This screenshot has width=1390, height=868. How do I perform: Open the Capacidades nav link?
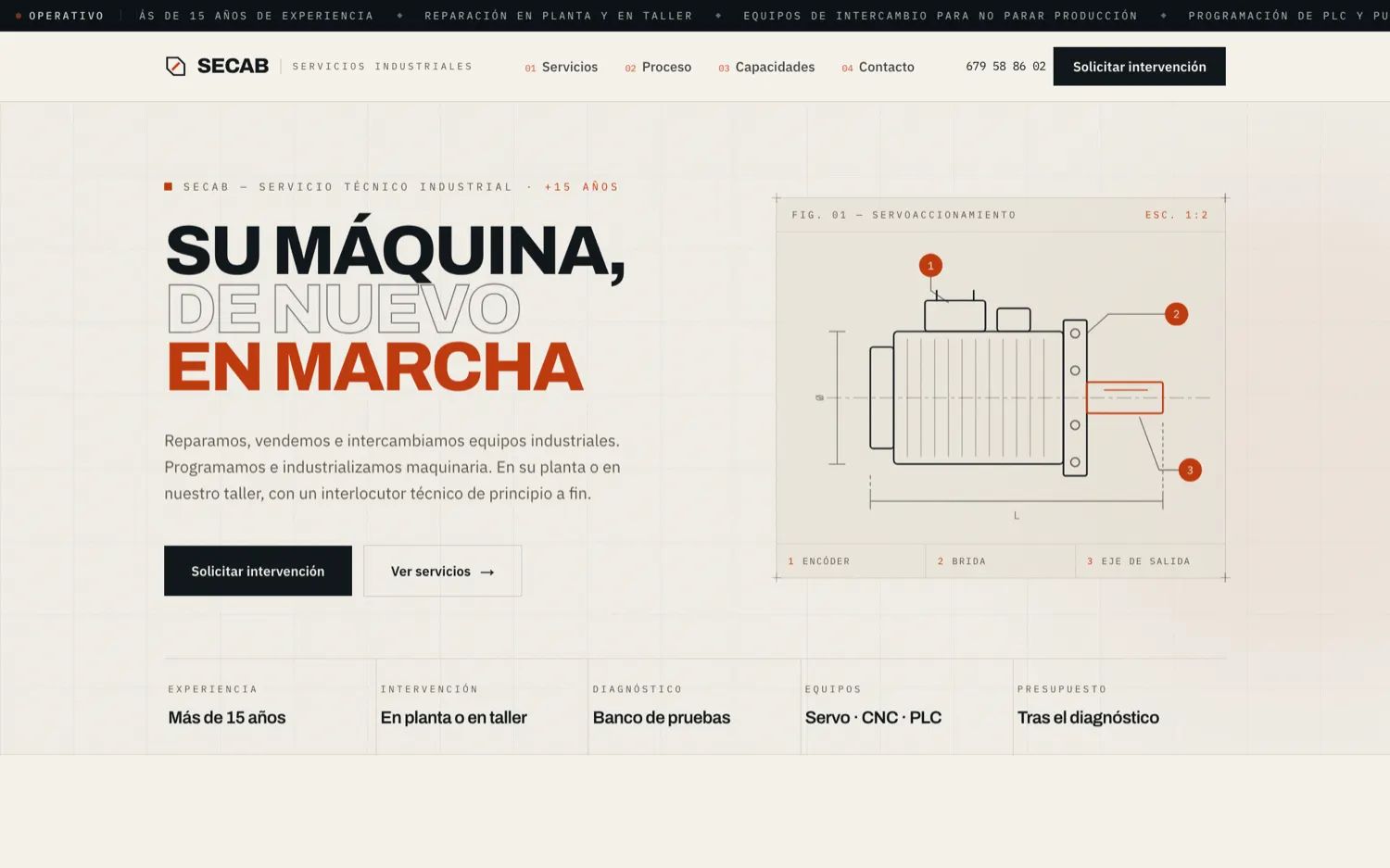point(766,67)
